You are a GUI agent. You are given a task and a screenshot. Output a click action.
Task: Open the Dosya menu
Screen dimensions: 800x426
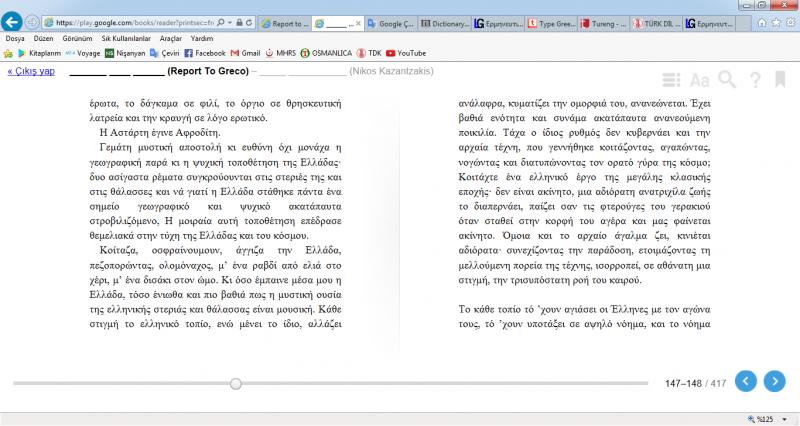pyautogui.click(x=15, y=38)
